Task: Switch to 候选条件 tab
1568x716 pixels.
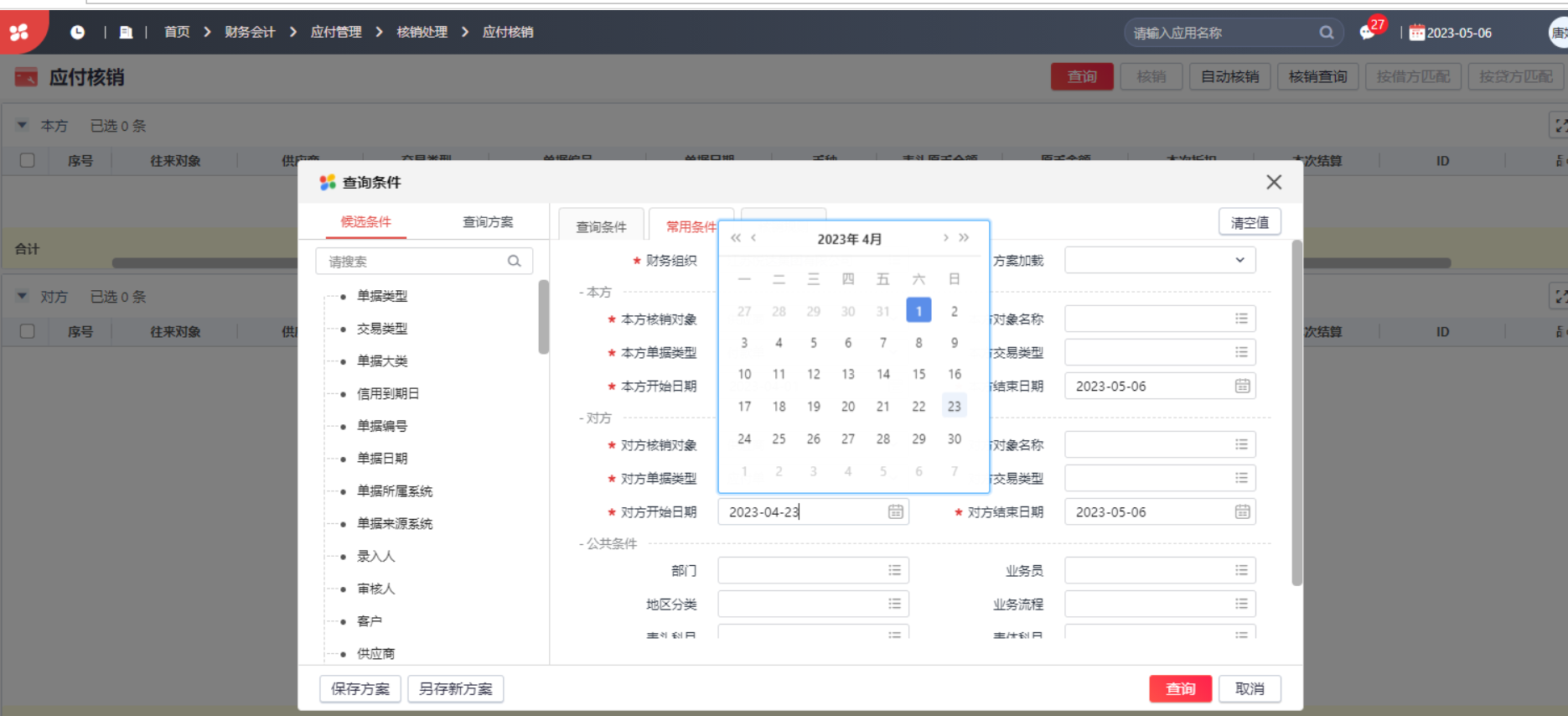Action: (365, 221)
